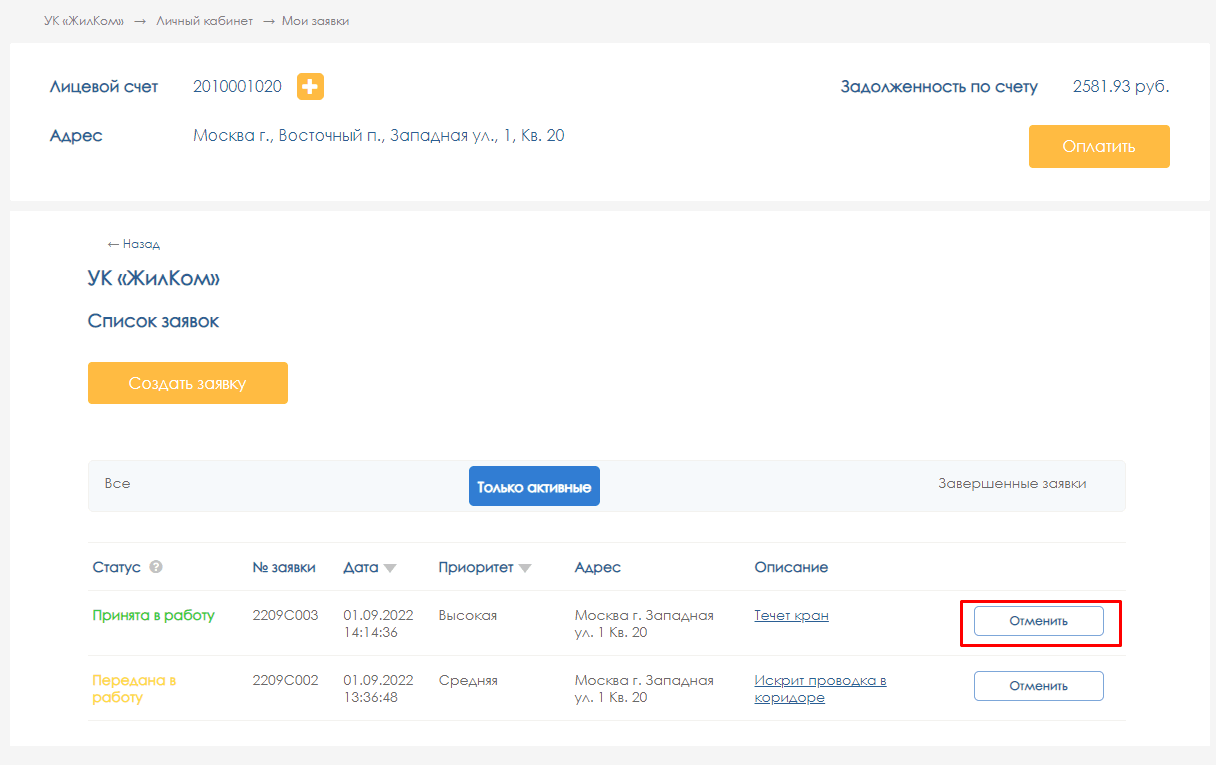Open the Течет кран request description
Viewport: 1216px width, 765px height.
pos(791,616)
